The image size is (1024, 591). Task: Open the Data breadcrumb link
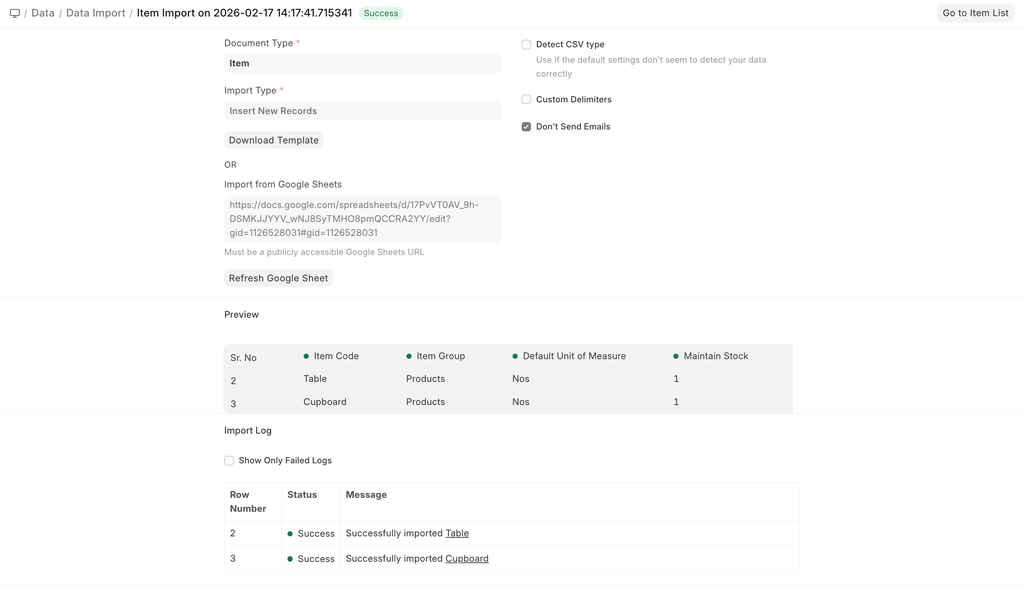pyautogui.click(x=43, y=13)
